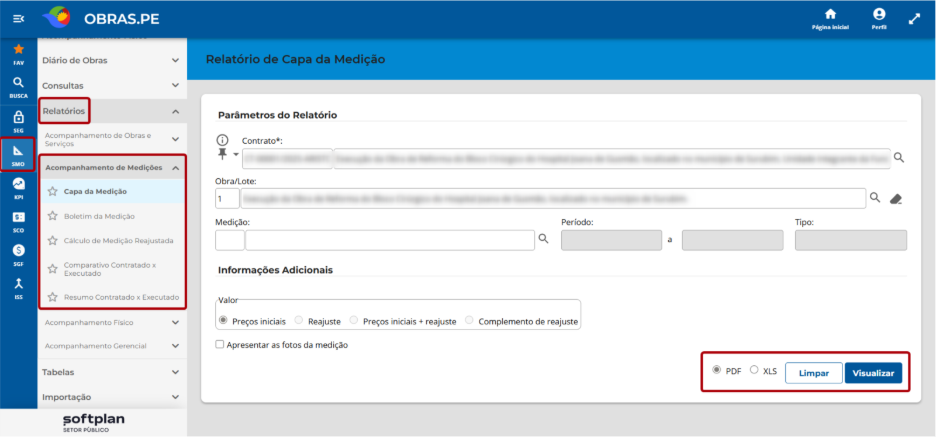The width and height of the screenshot is (936, 438).
Task: Favorite Boletim da Medição with its star
Action: click(53, 216)
